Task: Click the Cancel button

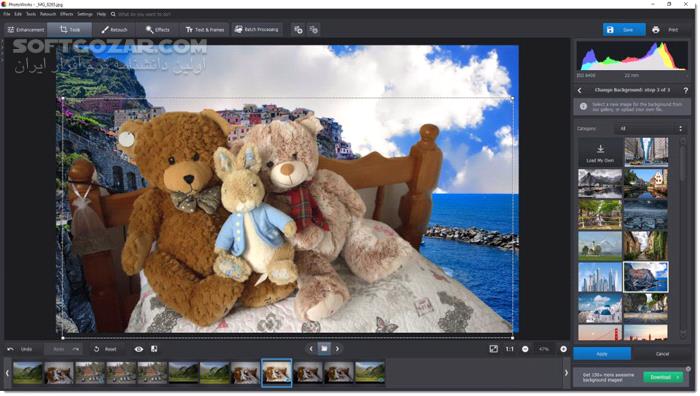Action: tap(662, 354)
